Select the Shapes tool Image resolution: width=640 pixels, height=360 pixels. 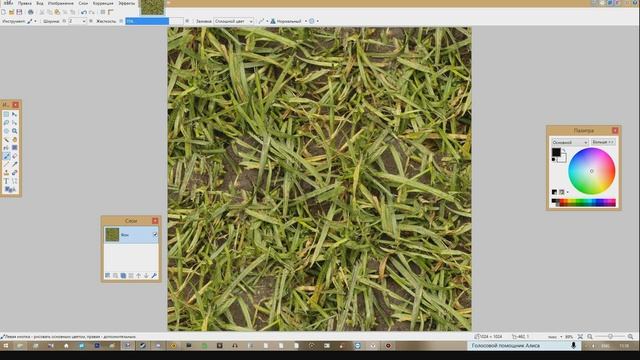9,189
